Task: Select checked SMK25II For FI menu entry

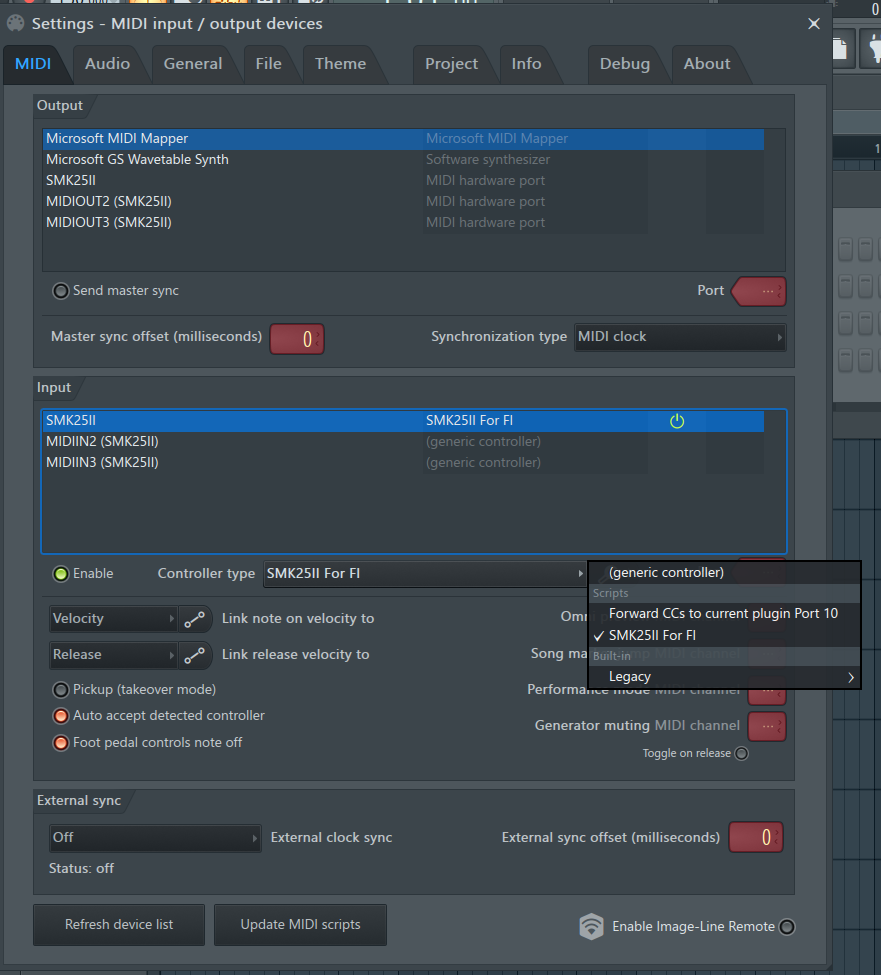Action: tap(724, 635)
